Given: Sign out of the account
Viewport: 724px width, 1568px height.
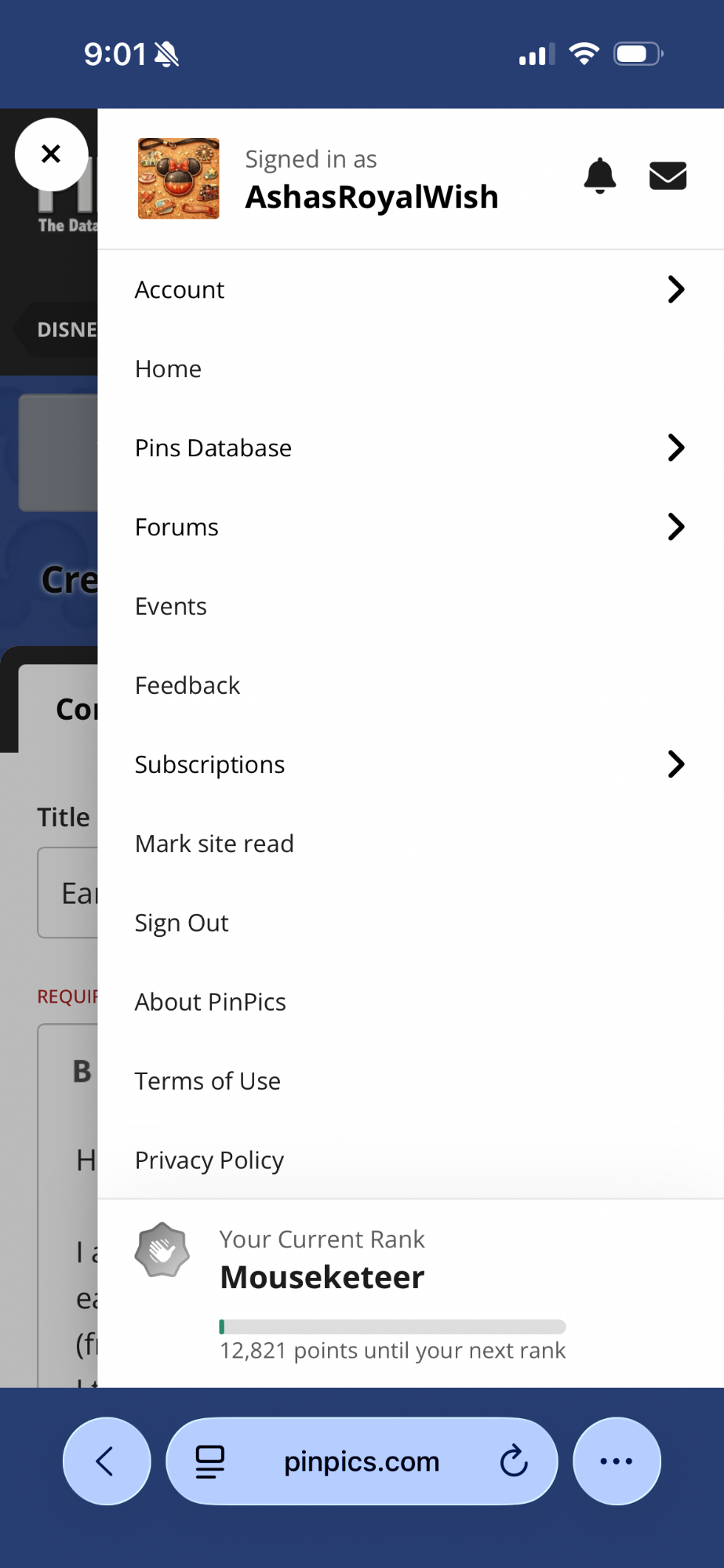Looking at the screenshot, I should coord(182,924).
